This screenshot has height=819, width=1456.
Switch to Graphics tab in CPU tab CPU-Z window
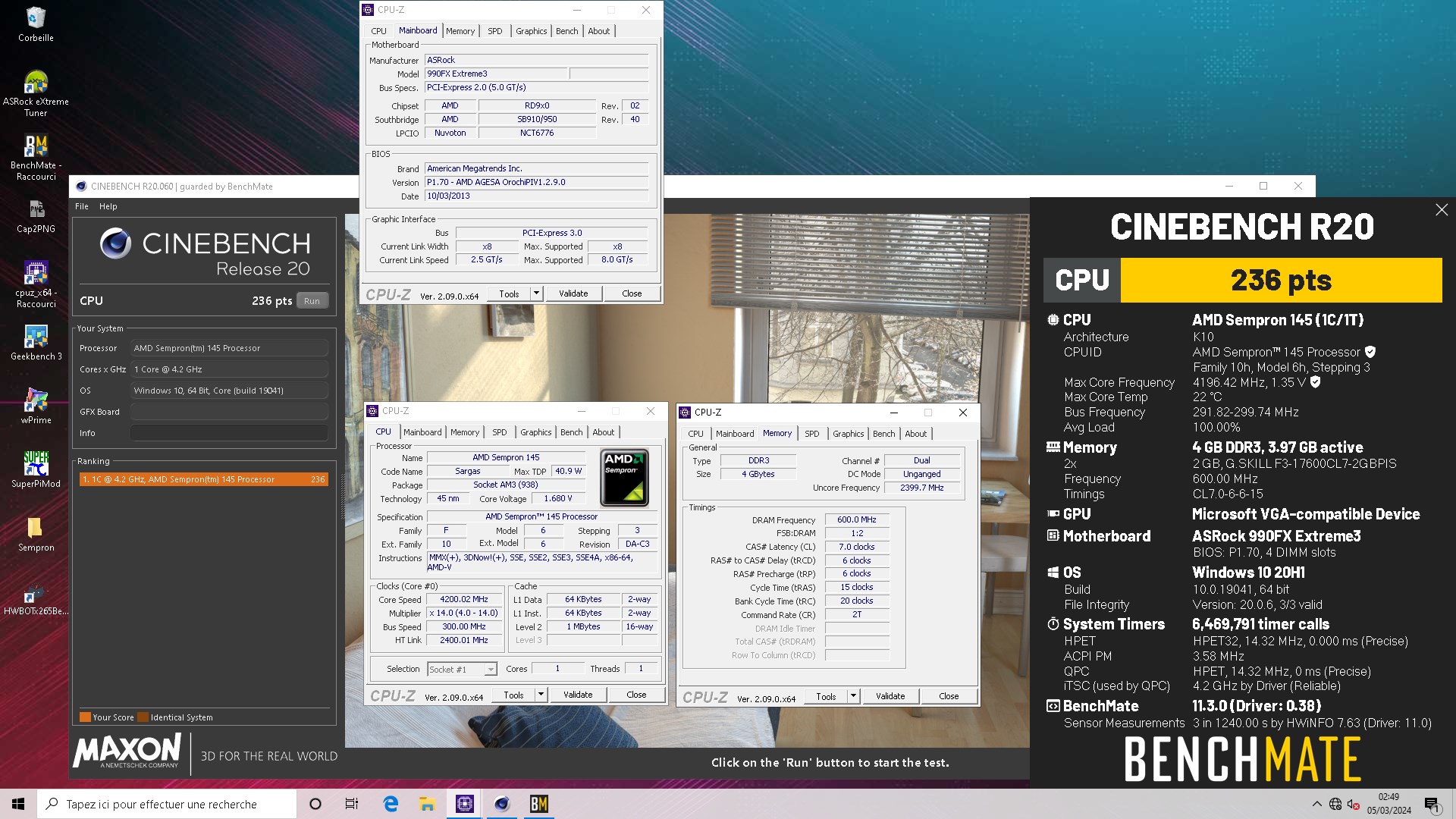pos(536,432)
